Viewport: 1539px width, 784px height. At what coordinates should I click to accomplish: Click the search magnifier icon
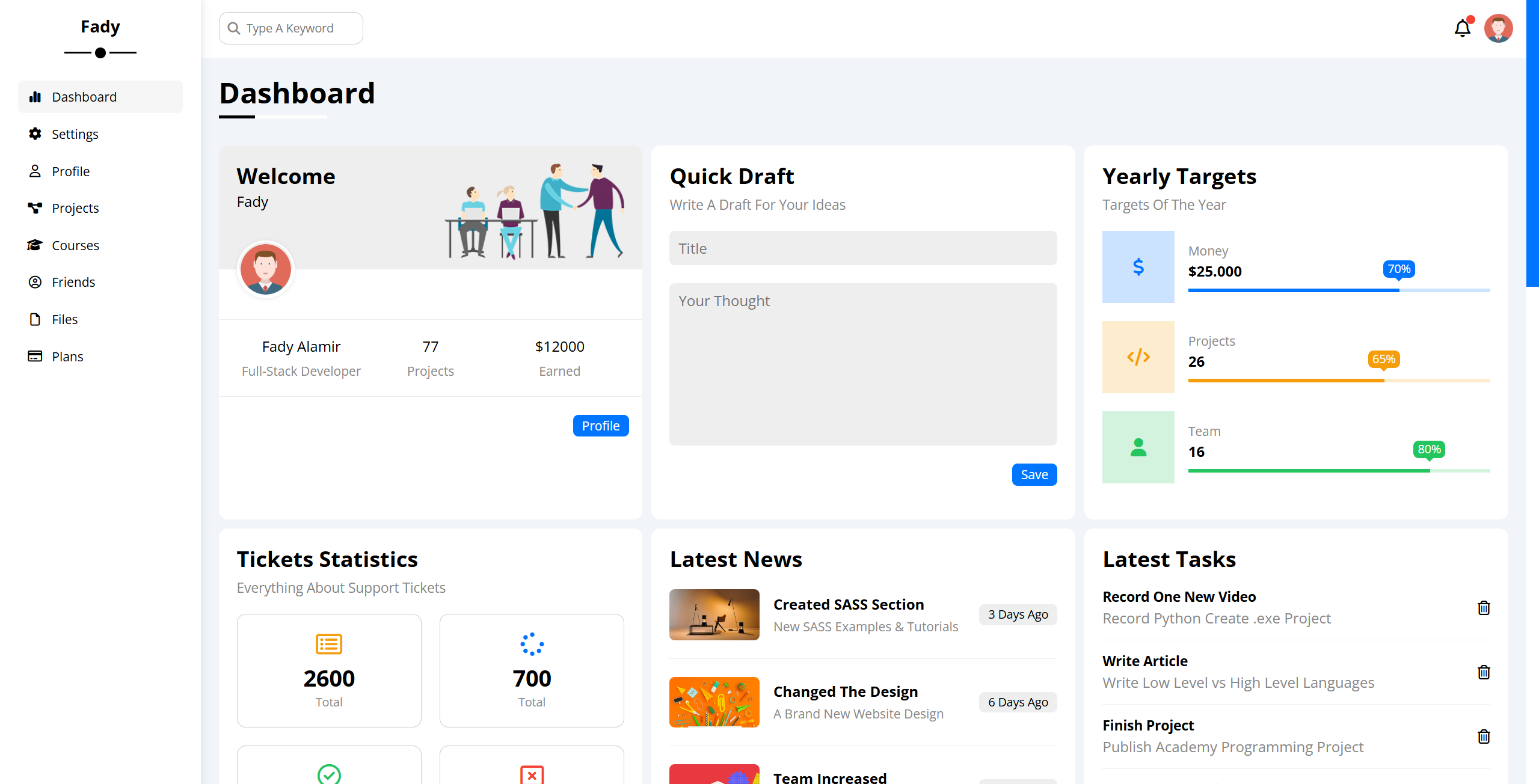pos(234,28)
